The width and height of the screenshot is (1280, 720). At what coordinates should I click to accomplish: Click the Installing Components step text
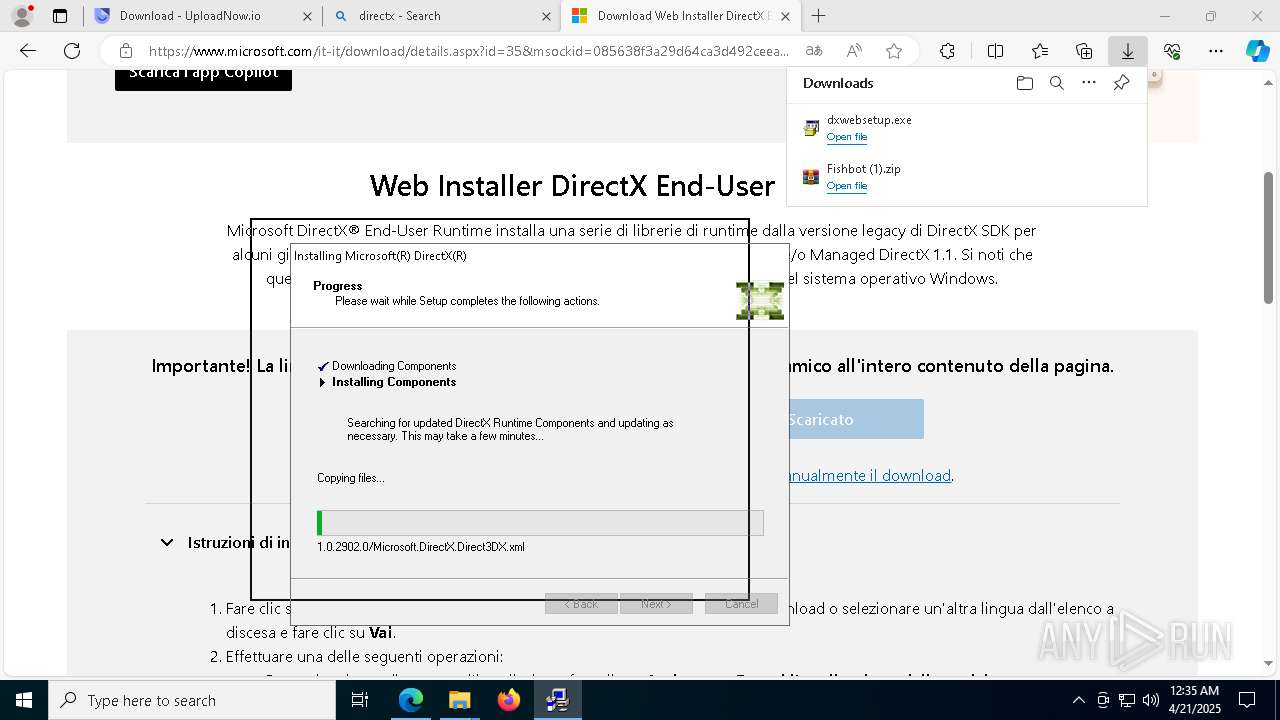394,382
